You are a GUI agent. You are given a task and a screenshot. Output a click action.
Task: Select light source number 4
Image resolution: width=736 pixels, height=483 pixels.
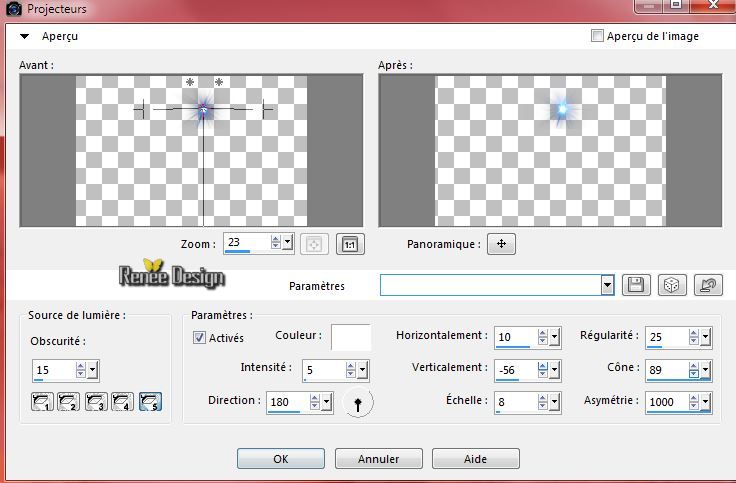(x=123, y=402)
